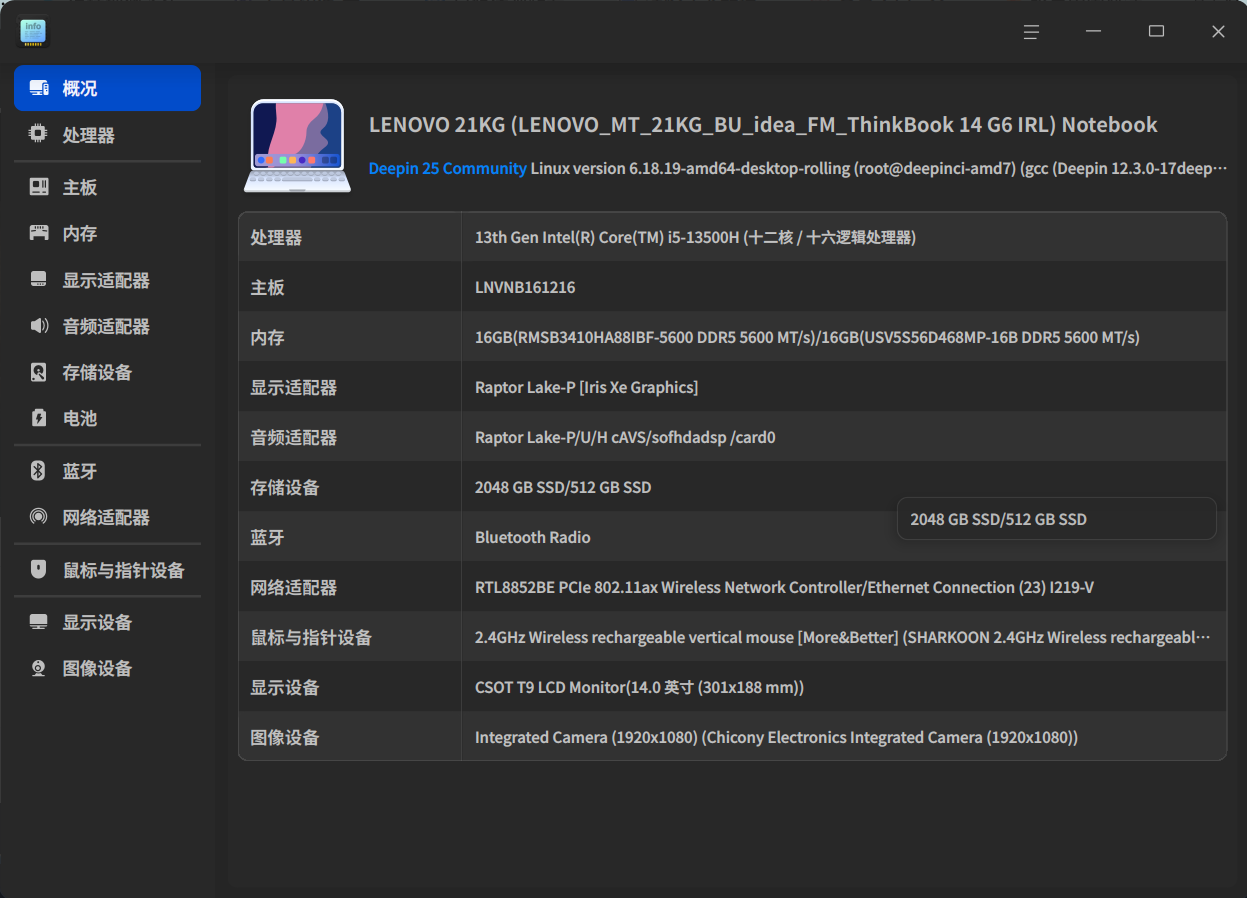Click the Bluetooth Radio value

pyautogui.click(x=532, y=537)
